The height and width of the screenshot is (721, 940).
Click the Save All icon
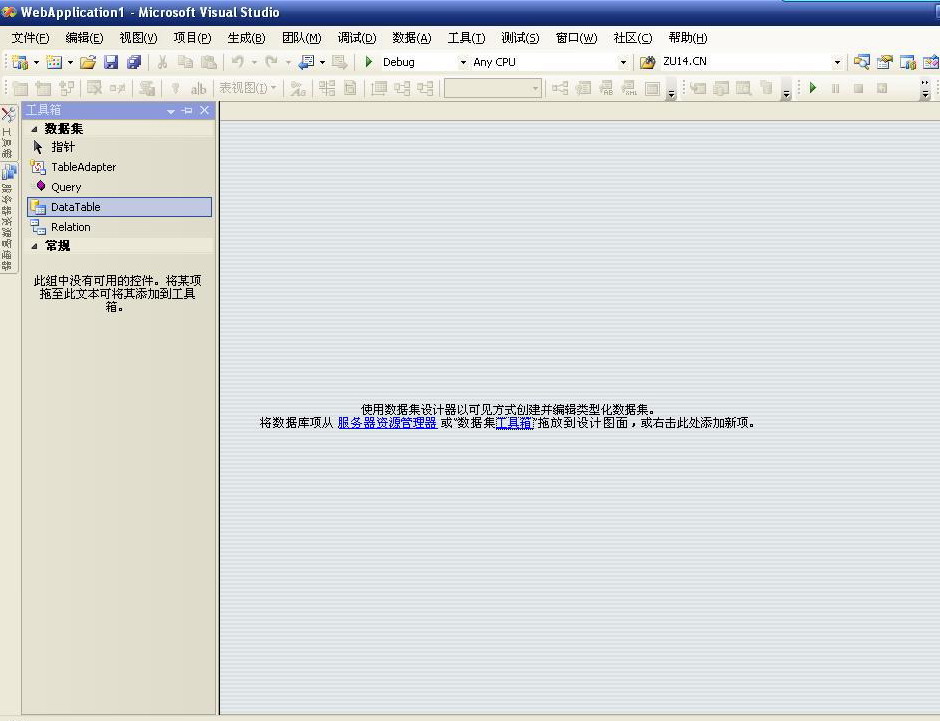[x=134, y=62]
